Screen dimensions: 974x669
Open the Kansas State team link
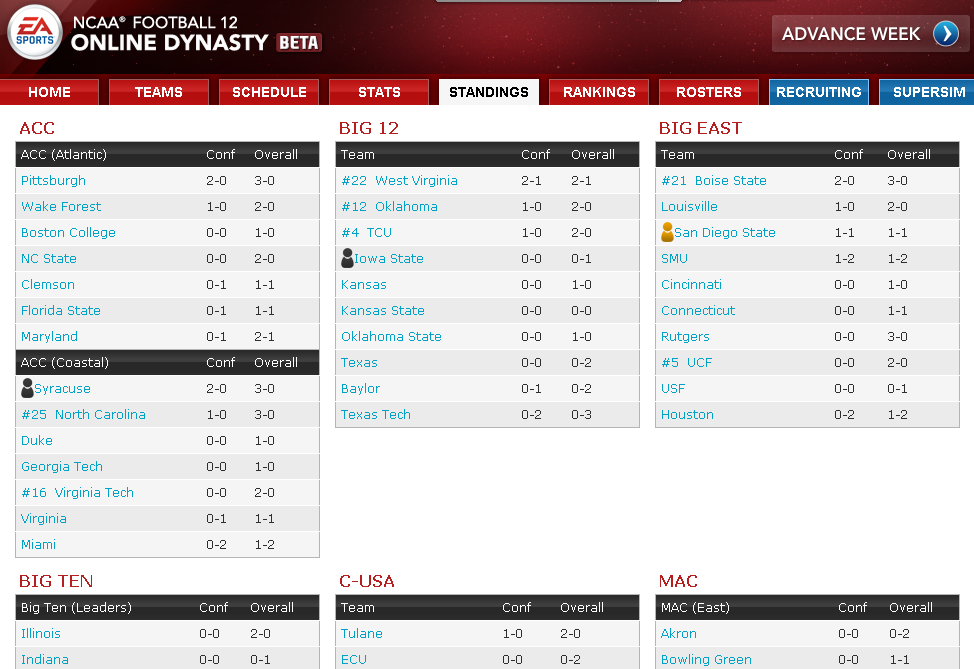point(383,311)
